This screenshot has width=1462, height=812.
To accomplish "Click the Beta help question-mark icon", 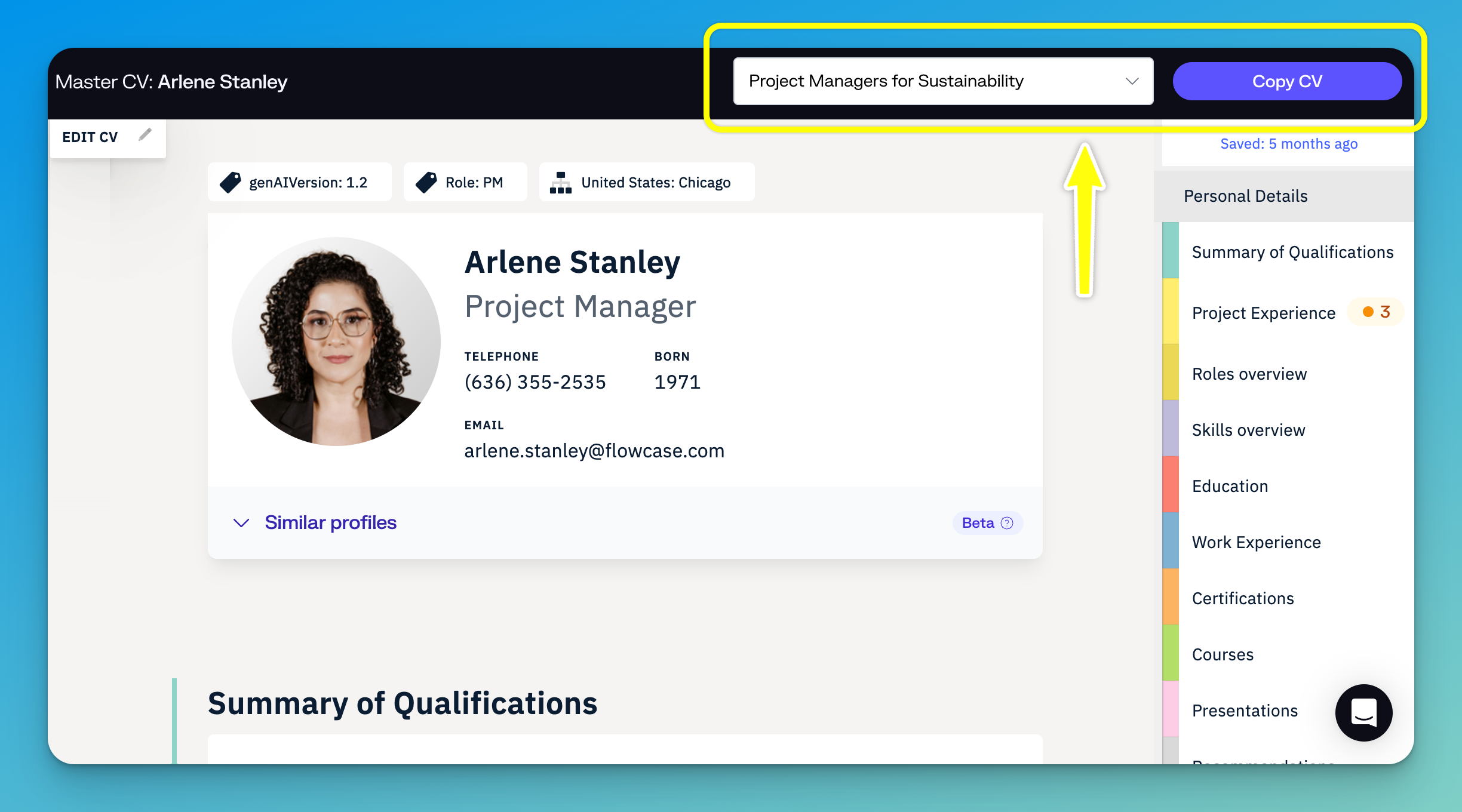I will [1007, 523].
